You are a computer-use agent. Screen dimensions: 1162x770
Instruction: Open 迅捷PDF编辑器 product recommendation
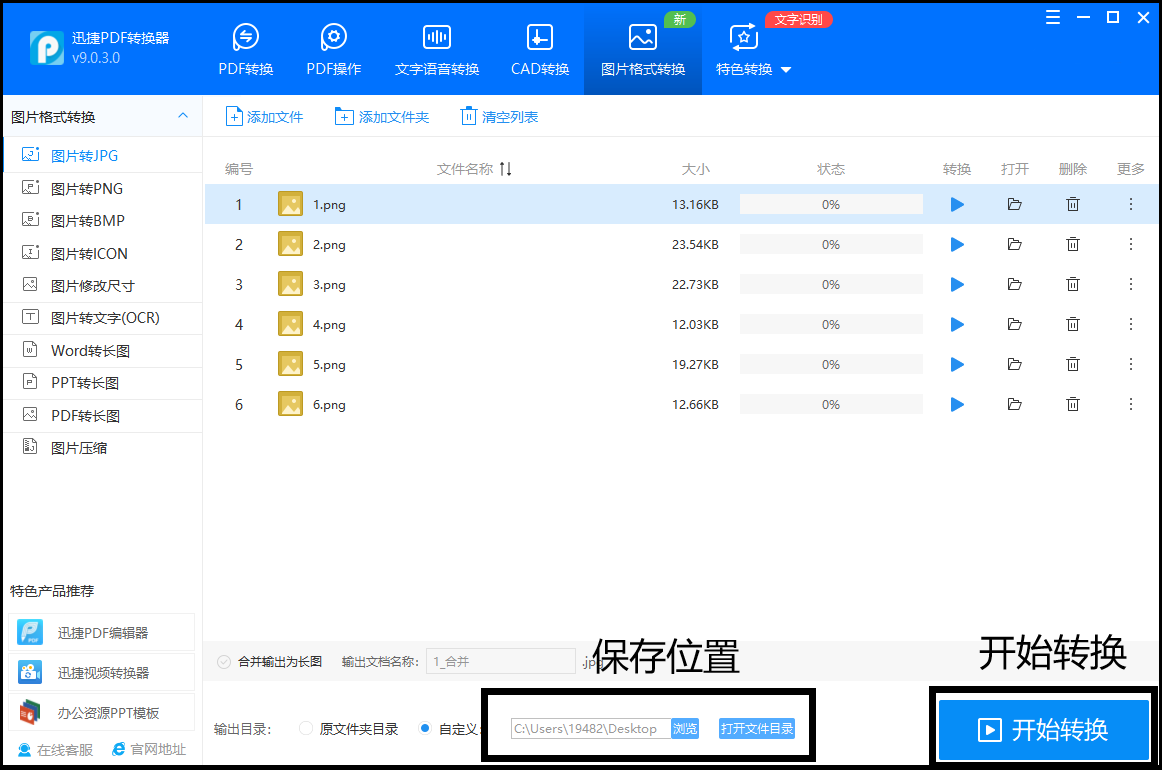click(102, 633)
